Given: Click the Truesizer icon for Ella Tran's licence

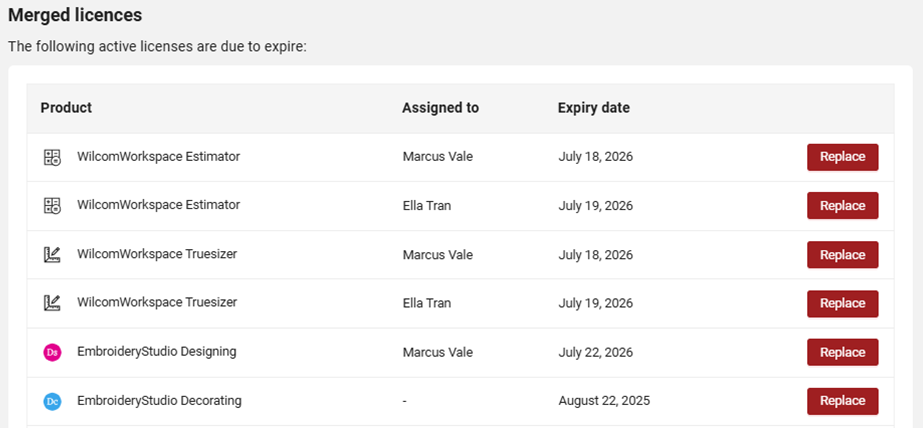Looking at the screenshot, I should tap(52, 303).
